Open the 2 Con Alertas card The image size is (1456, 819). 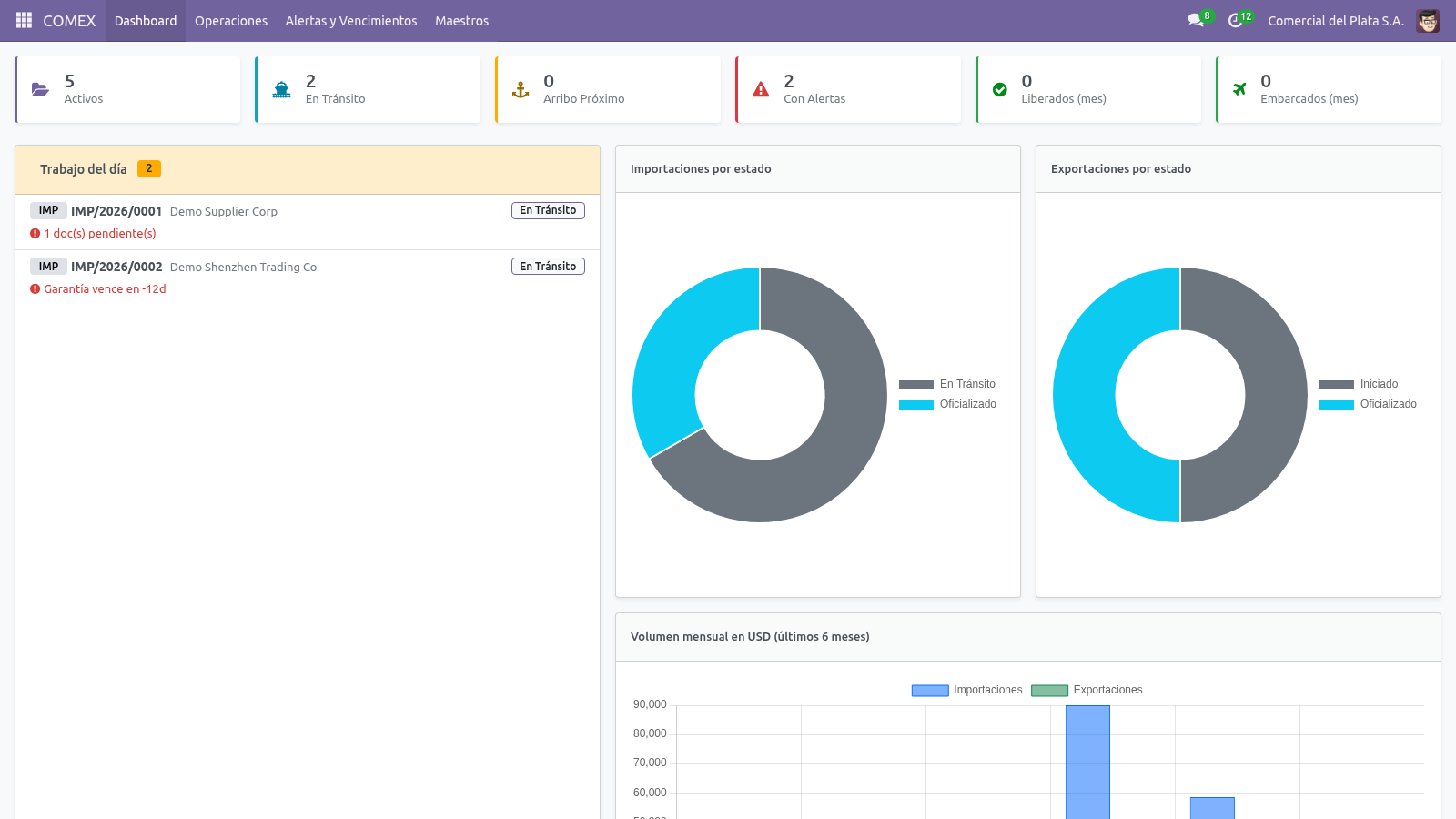coord(848,89)
